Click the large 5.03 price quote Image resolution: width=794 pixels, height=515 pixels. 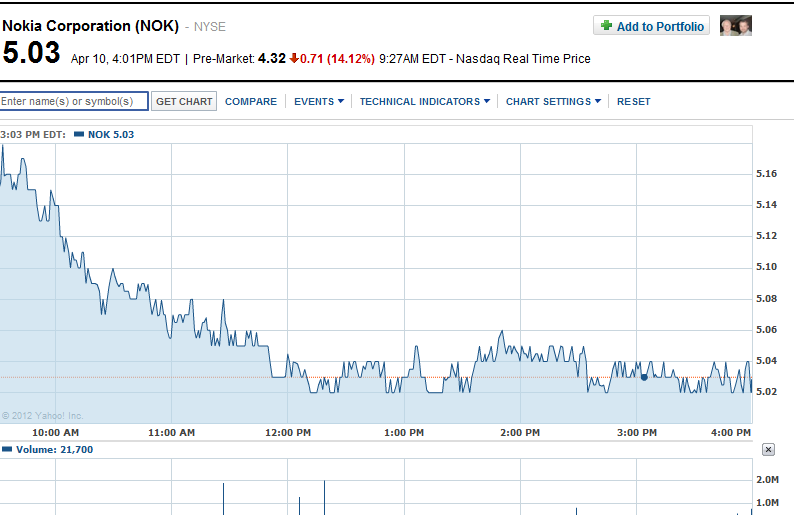click(31, 52)
